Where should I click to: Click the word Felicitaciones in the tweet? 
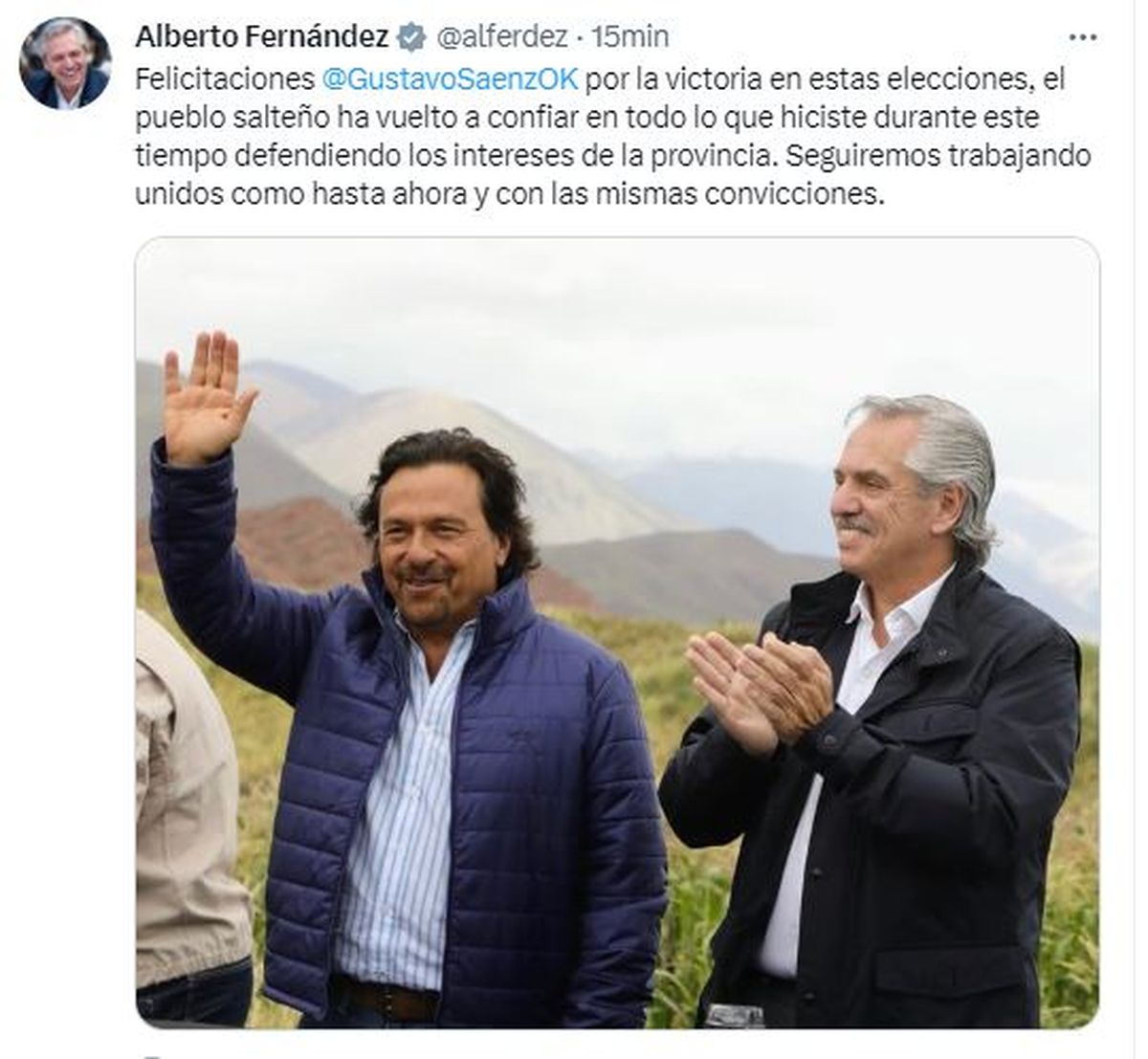225,77
